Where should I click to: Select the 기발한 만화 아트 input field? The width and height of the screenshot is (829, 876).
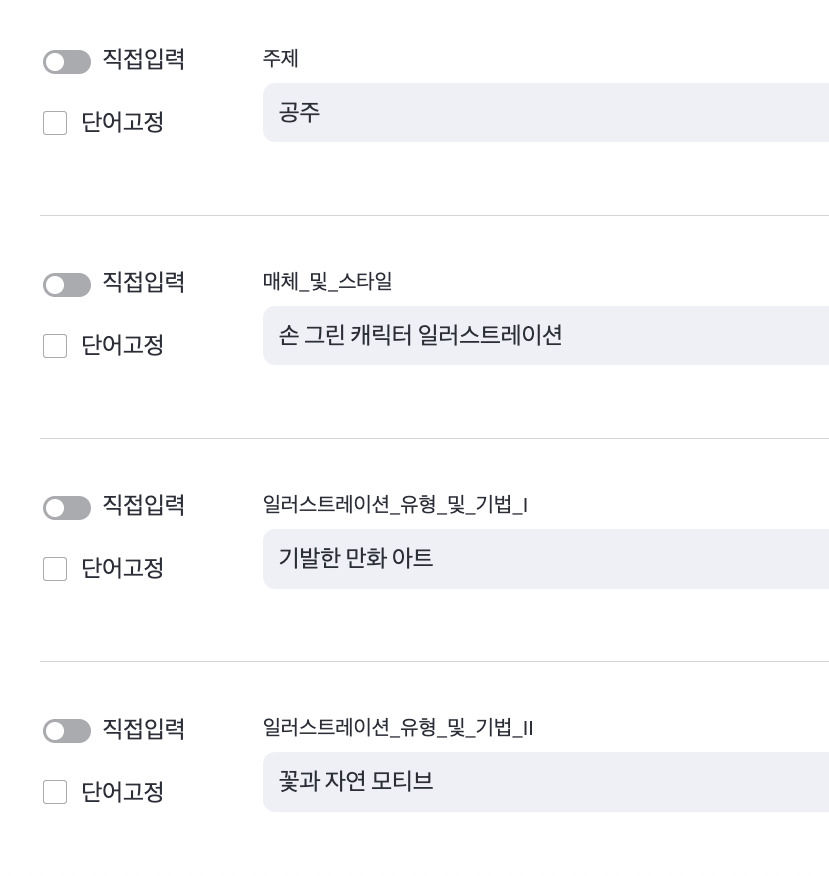(x=545, y=558)
